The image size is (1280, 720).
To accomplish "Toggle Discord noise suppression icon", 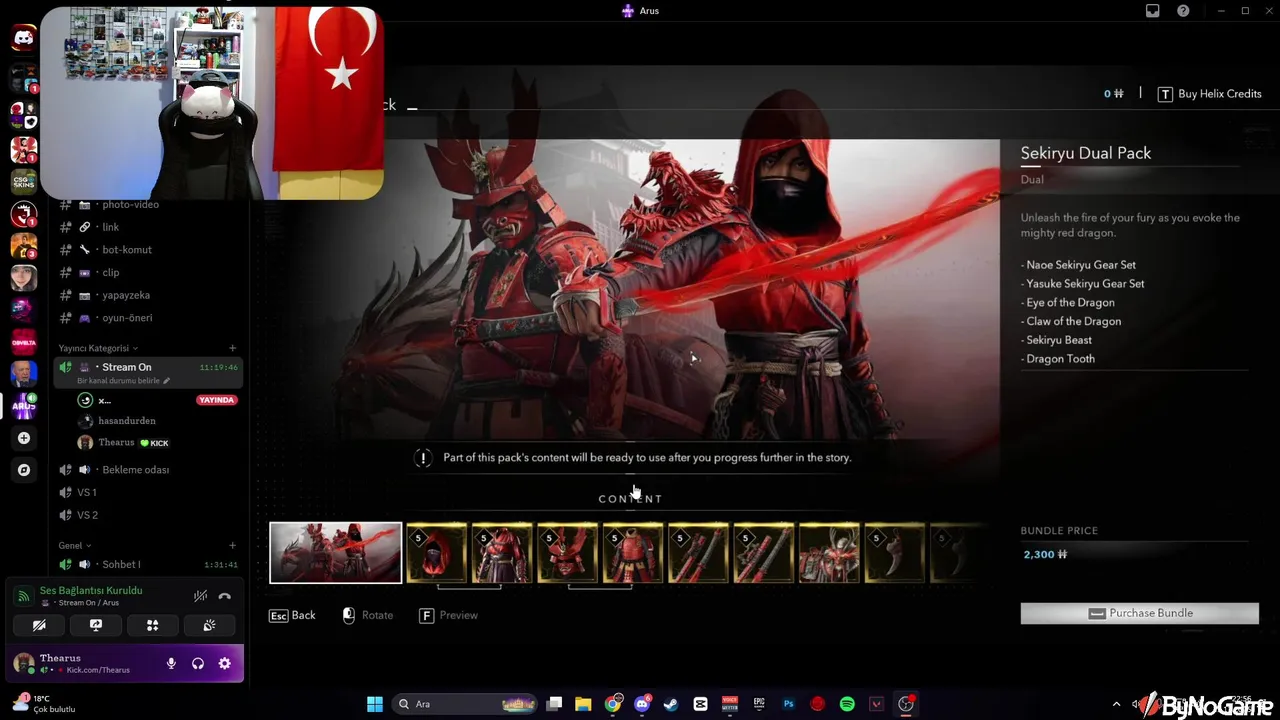I will click(200, 596).
